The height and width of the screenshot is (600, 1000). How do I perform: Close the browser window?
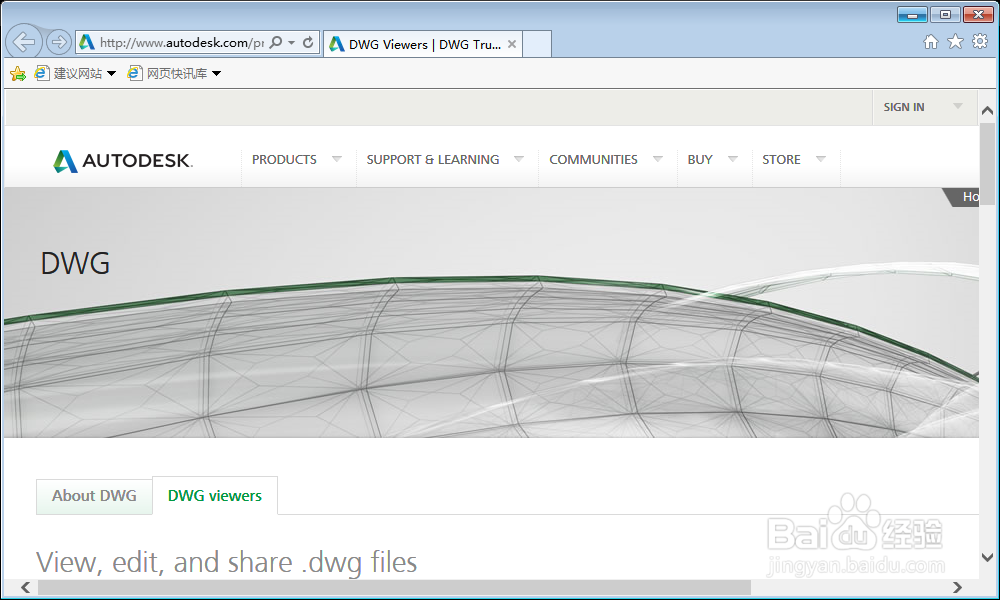(978, 14)
